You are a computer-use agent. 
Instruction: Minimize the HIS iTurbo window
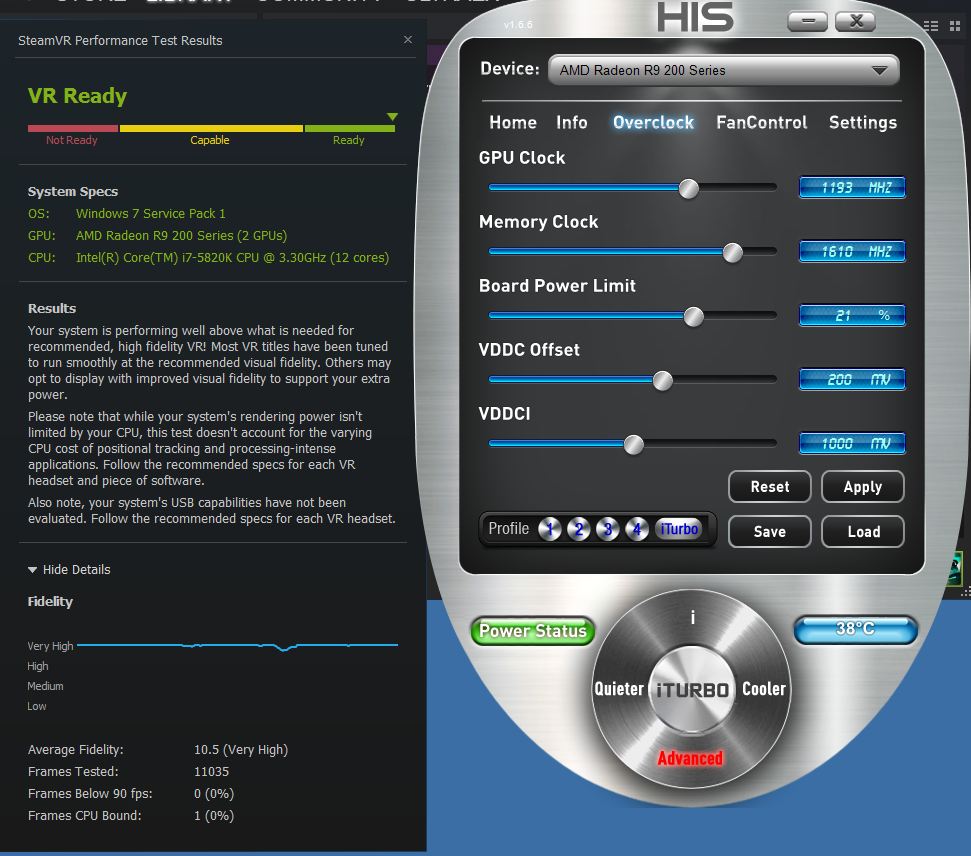pyautogui.click(x=808, y=21)
